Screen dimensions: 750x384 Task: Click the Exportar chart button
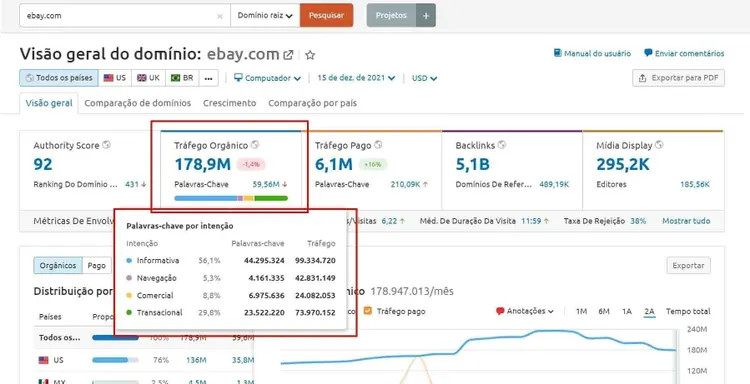[x=688, y=265]
